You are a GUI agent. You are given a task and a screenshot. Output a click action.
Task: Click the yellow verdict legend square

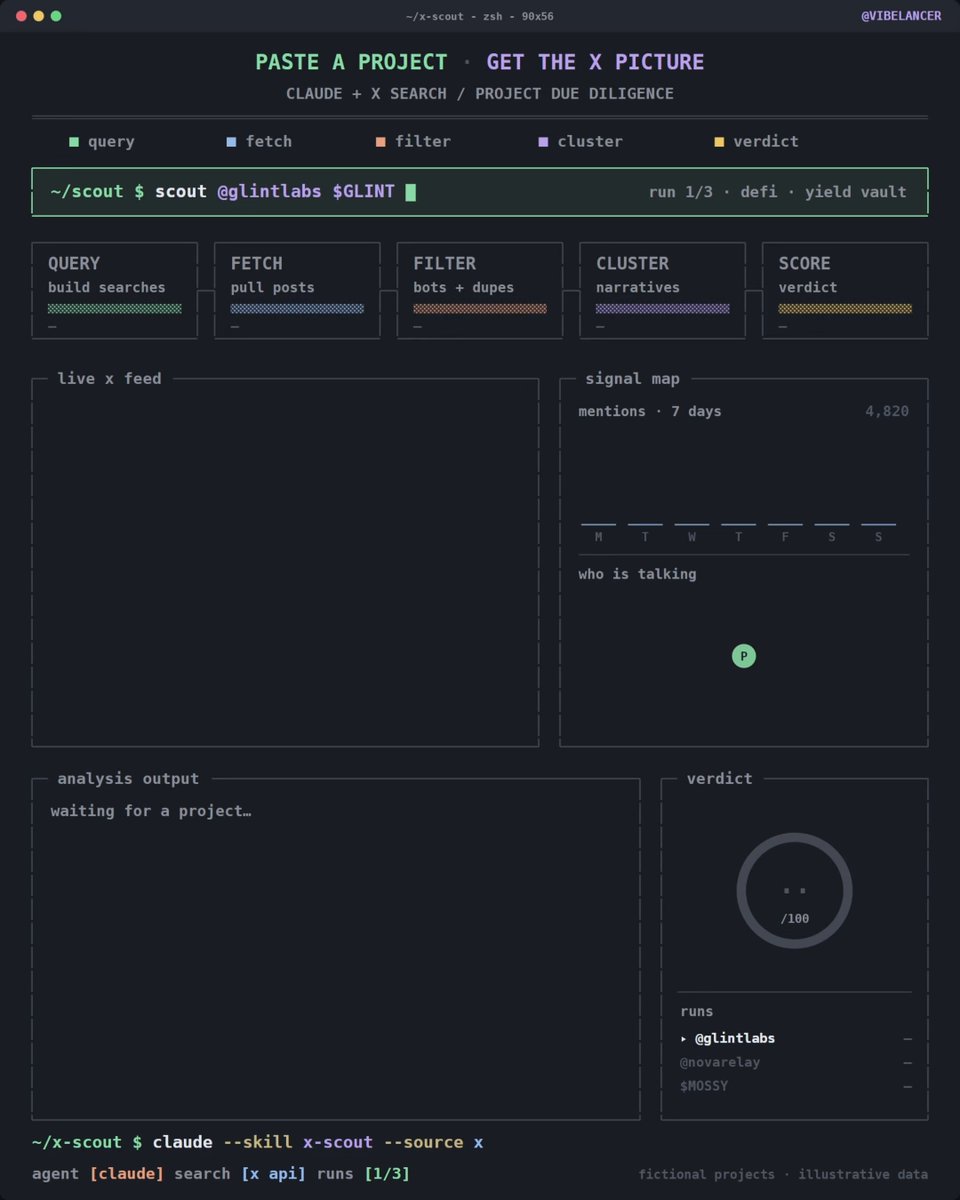pos(719,142)
